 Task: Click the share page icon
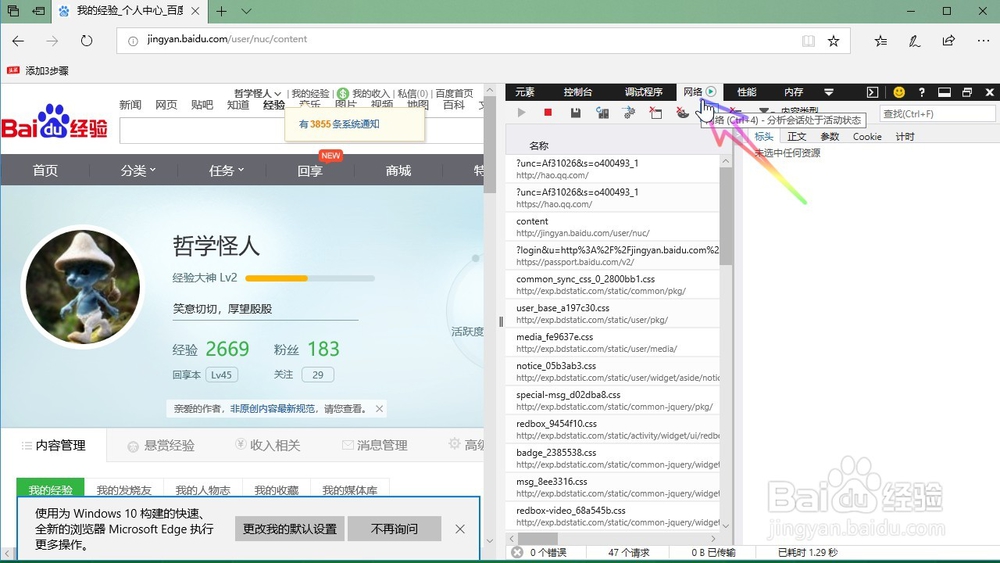[948, 41]
